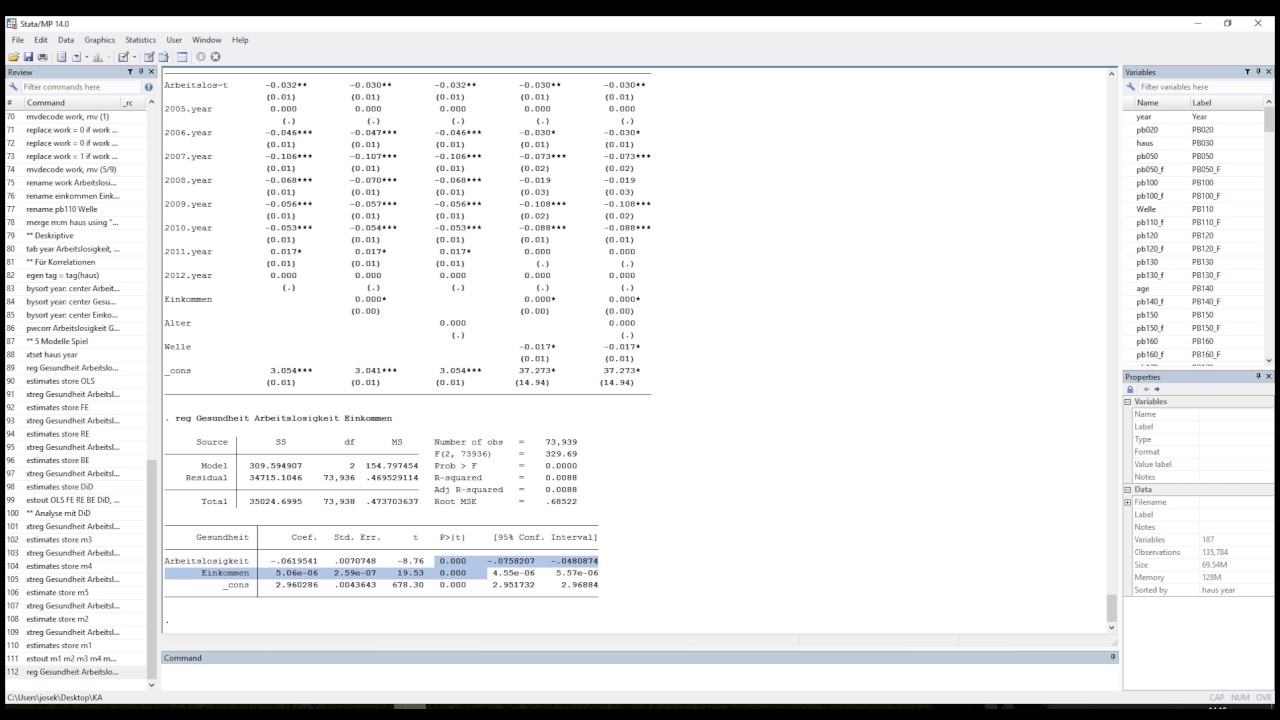The width and height of the screenshot is (1280, 720).
Task: Click the Filter variables here field
Action: pyautogui.click(x=1206, y=87)
